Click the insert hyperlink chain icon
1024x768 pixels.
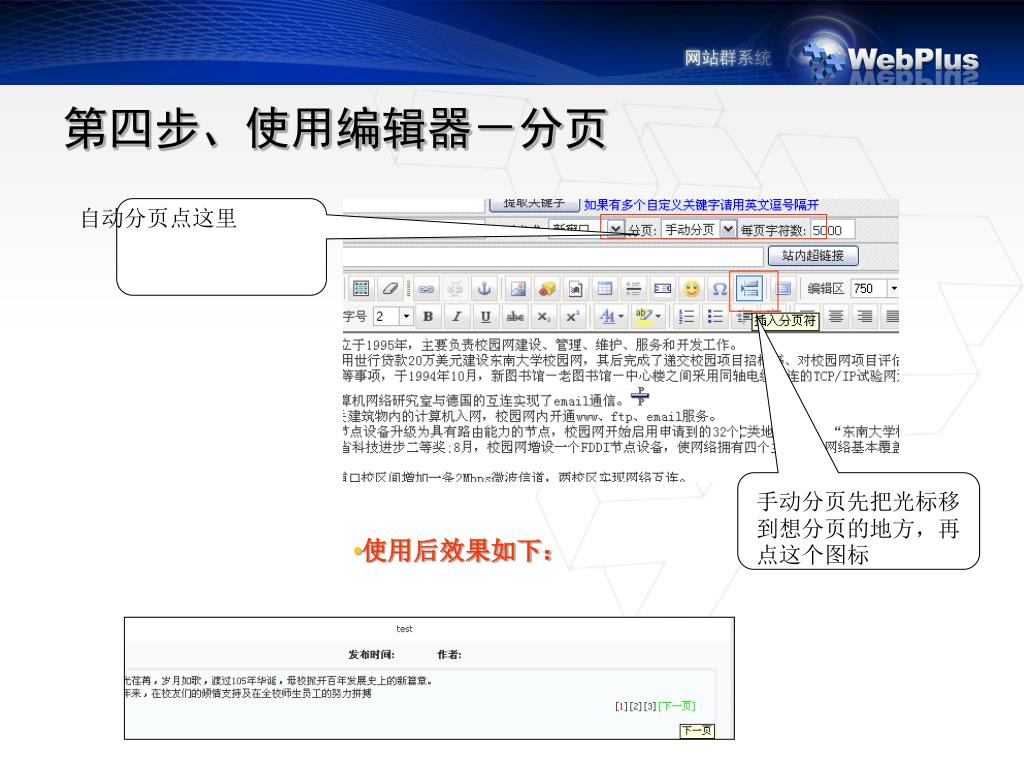coord(426,288)
